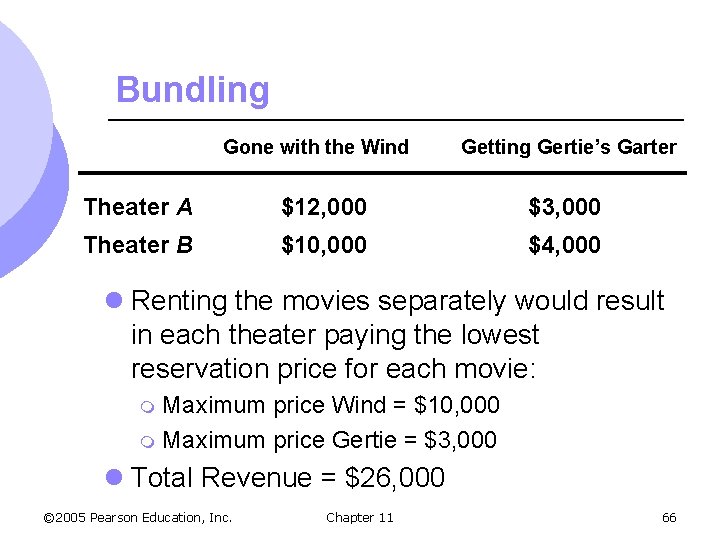Select the $10,000 cell in Theater B row

click(324, 245)
